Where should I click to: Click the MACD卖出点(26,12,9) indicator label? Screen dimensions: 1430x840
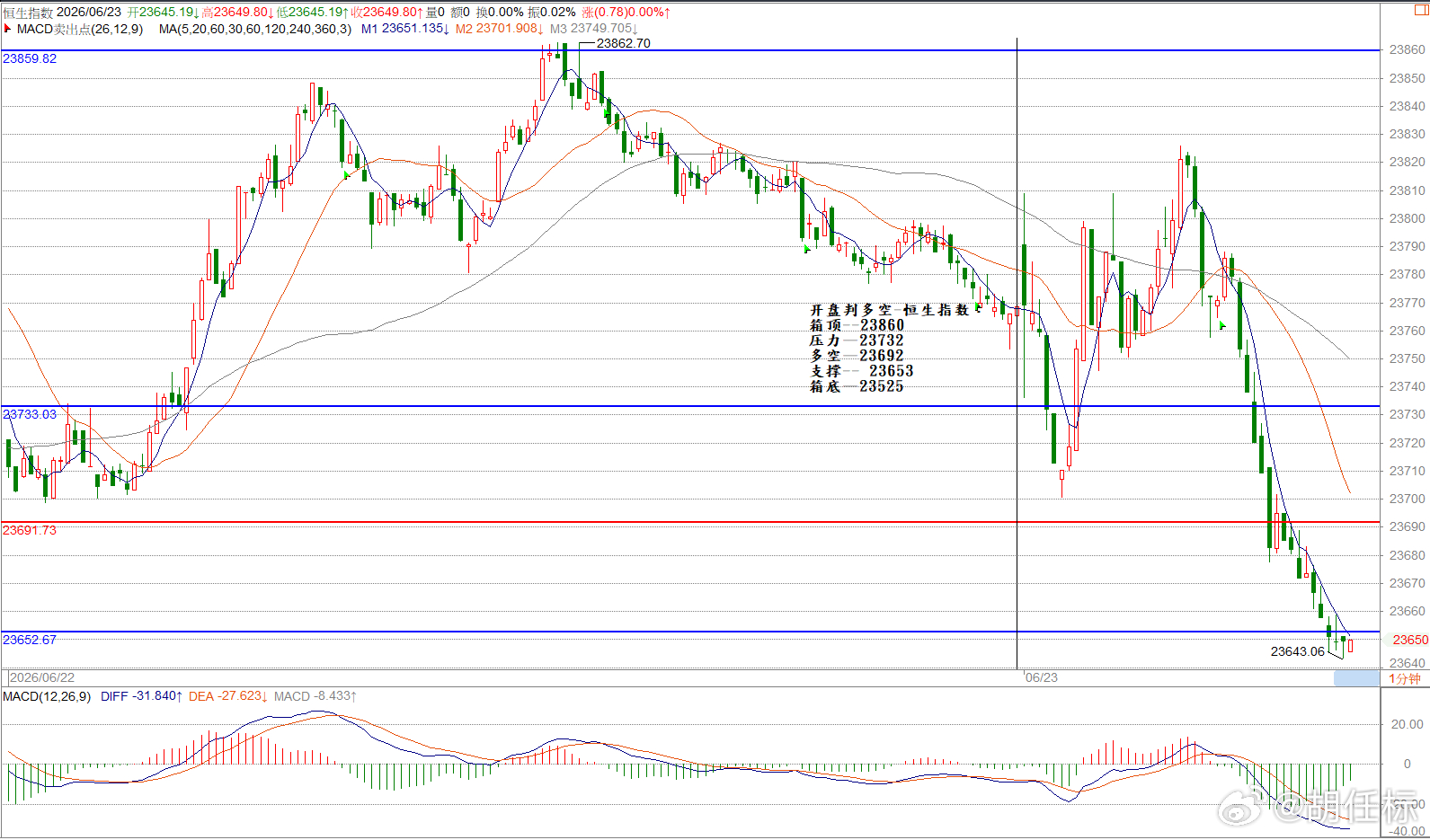click(80, 29)
